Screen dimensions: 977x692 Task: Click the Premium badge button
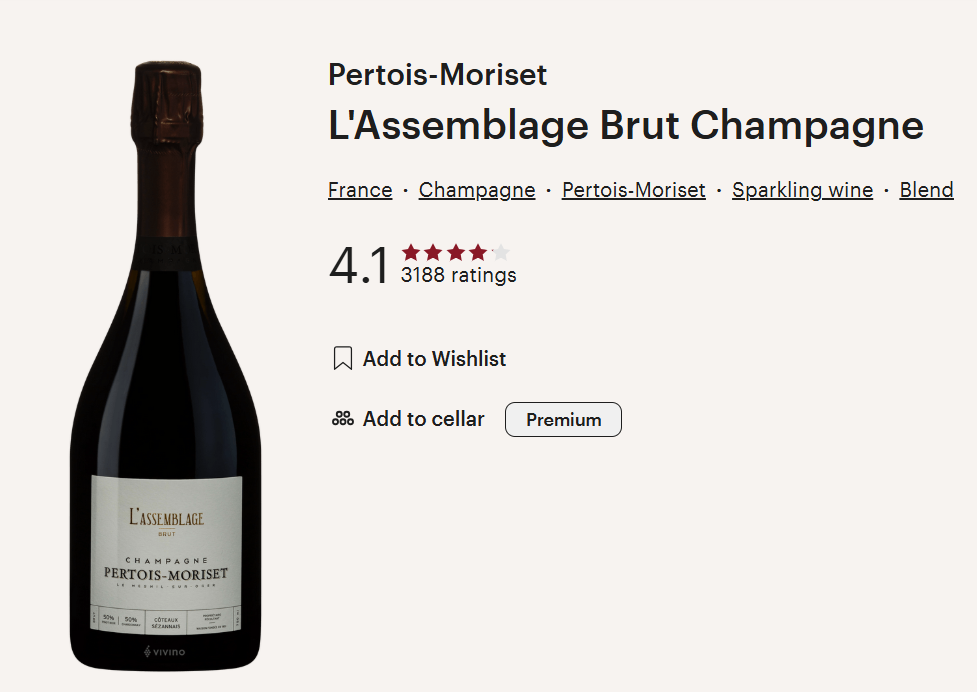click(x=563, y=419)
